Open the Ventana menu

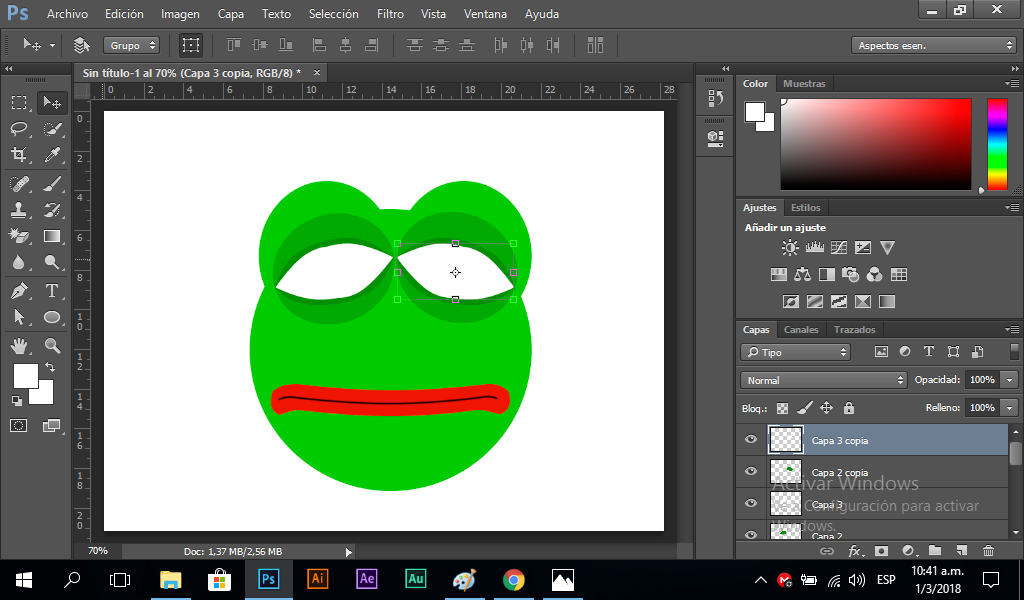[485, 14]
